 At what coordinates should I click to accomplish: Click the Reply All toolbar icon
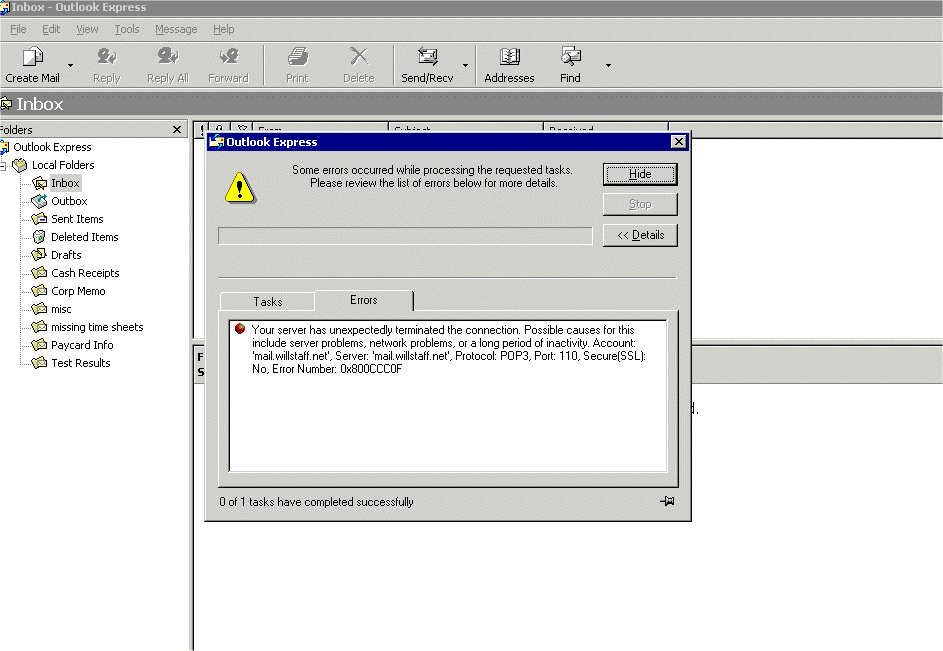click(x=168, y=57)
